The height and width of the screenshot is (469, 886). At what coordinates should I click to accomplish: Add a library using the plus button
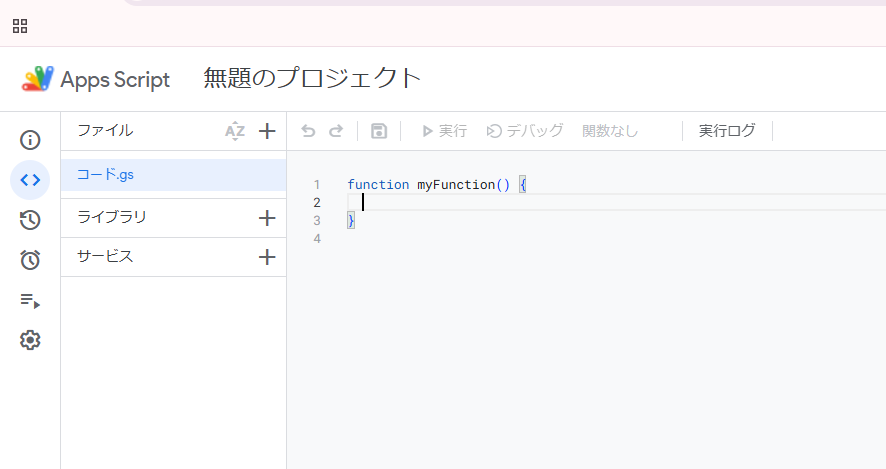(267, 218)
